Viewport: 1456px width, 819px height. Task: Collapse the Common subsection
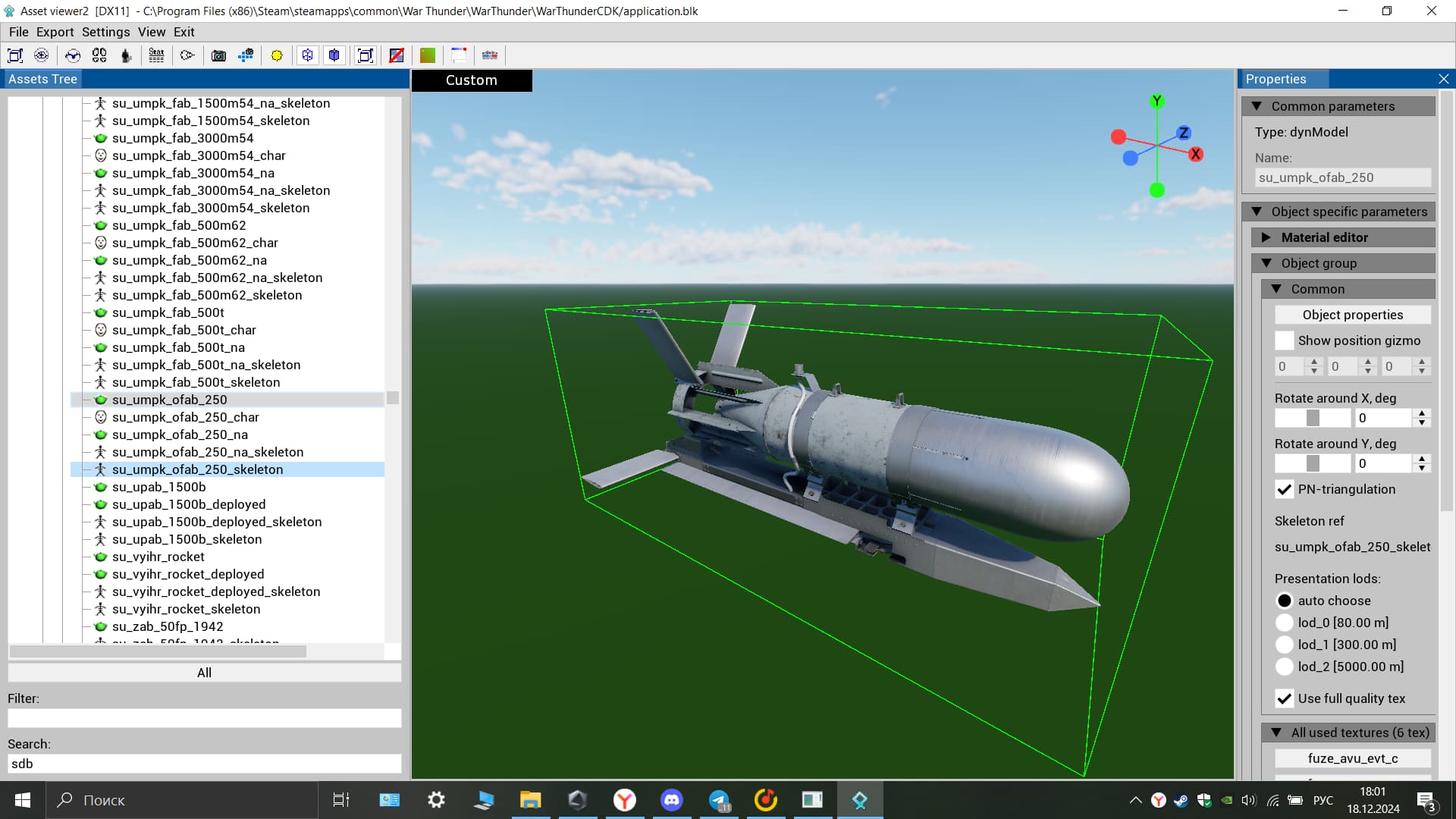click(1348, 289)
